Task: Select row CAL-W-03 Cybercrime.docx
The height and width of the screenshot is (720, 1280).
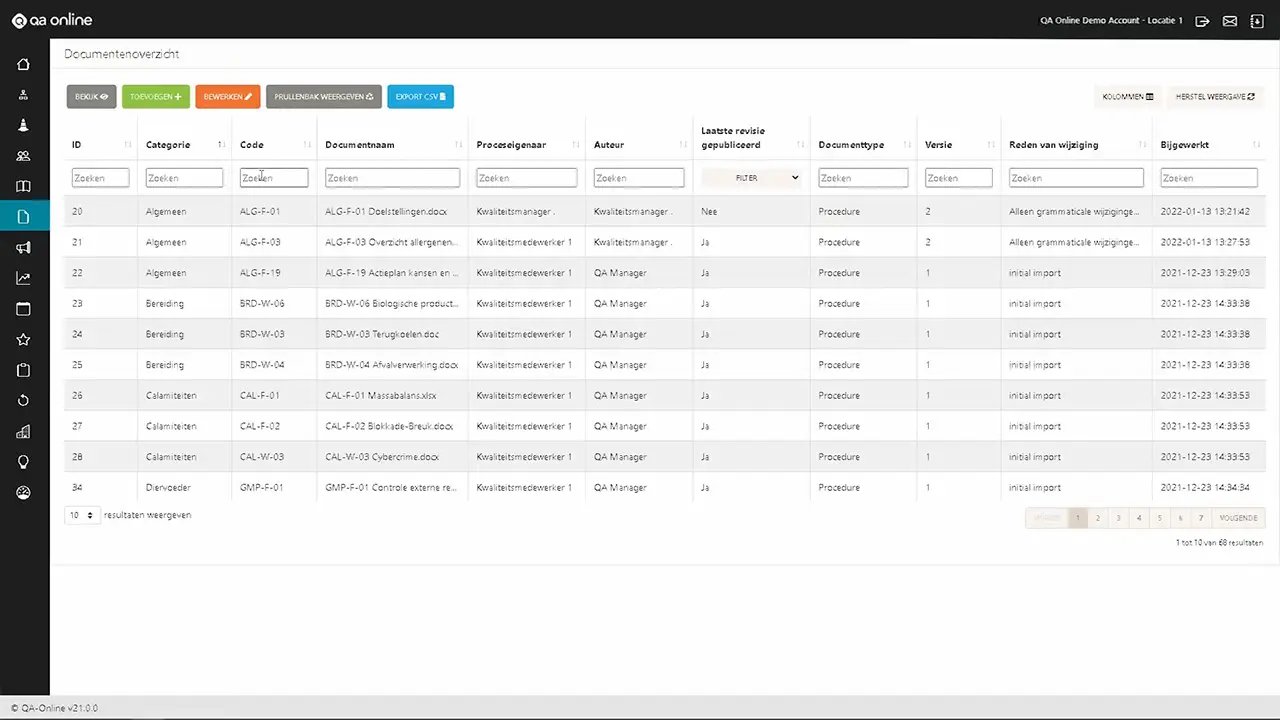Action: pos(665,457)
